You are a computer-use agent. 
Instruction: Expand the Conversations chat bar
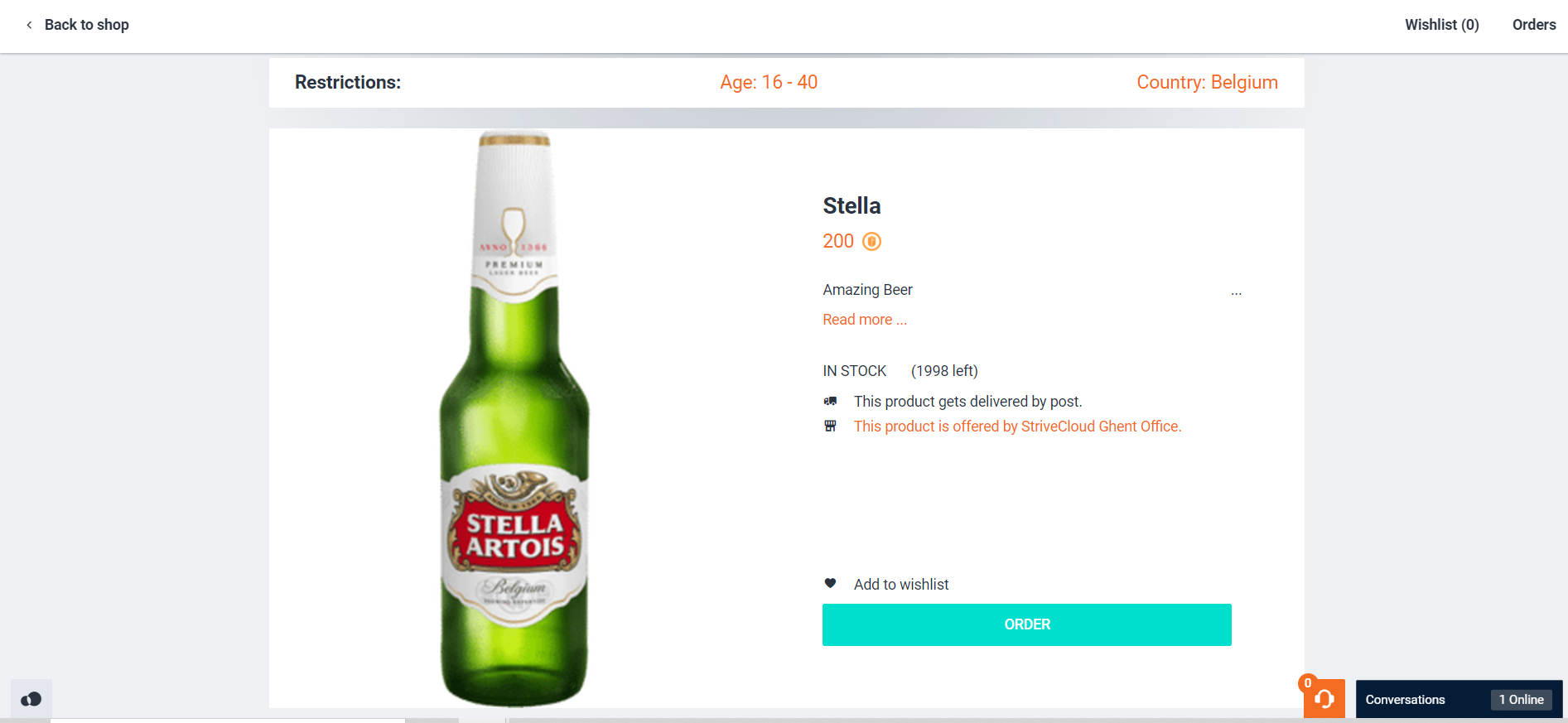coord(1405,700)
